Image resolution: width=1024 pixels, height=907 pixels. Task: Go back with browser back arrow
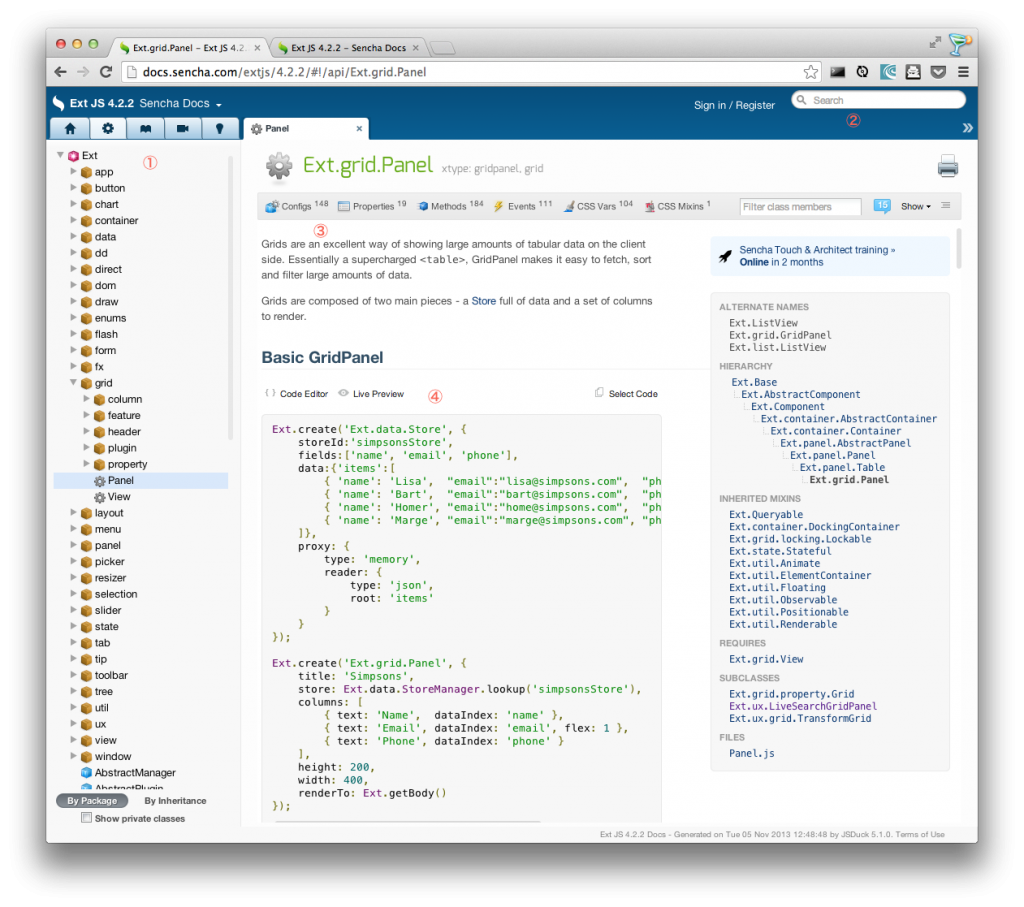61,72
